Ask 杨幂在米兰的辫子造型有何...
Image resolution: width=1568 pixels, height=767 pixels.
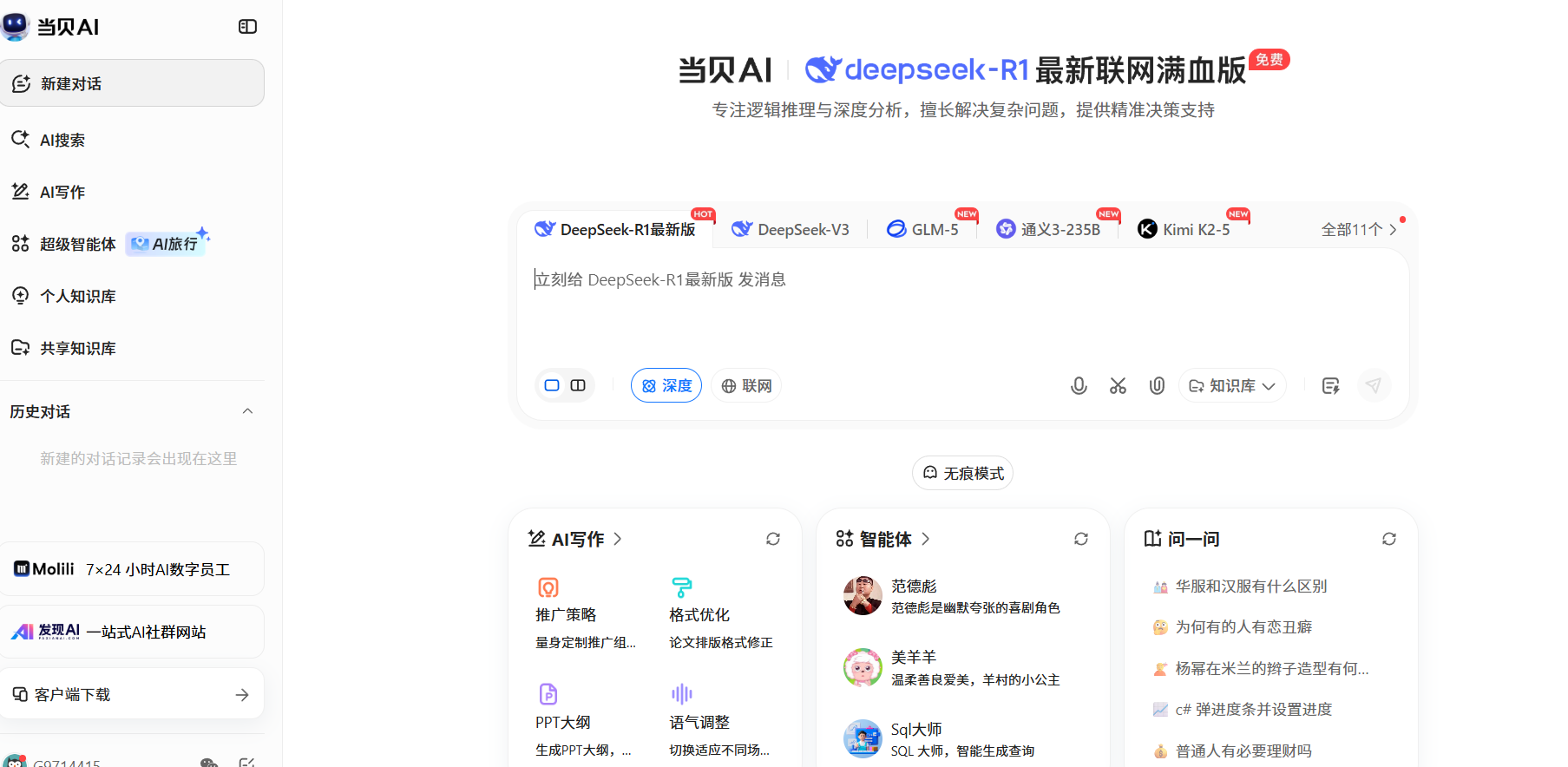tap(1271, 669)
